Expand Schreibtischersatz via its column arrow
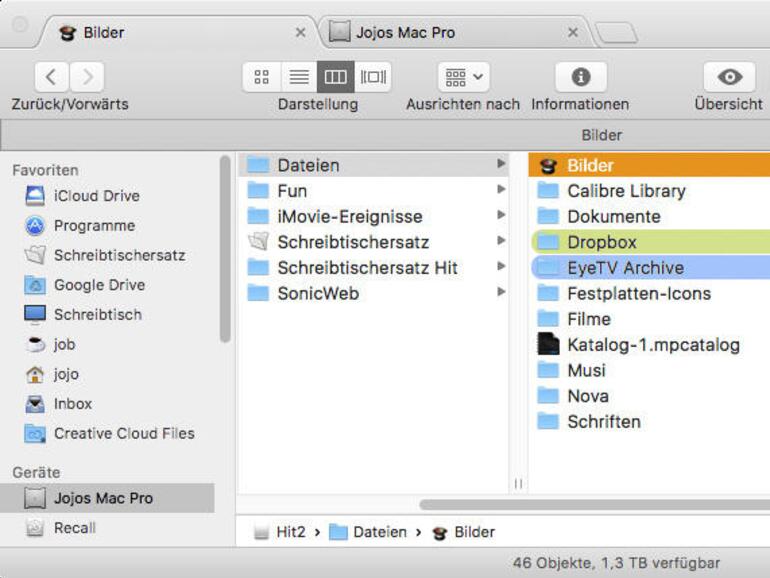The width and height of the screenshot is (770, 578). pyautogui.click(x=501, y=240)
